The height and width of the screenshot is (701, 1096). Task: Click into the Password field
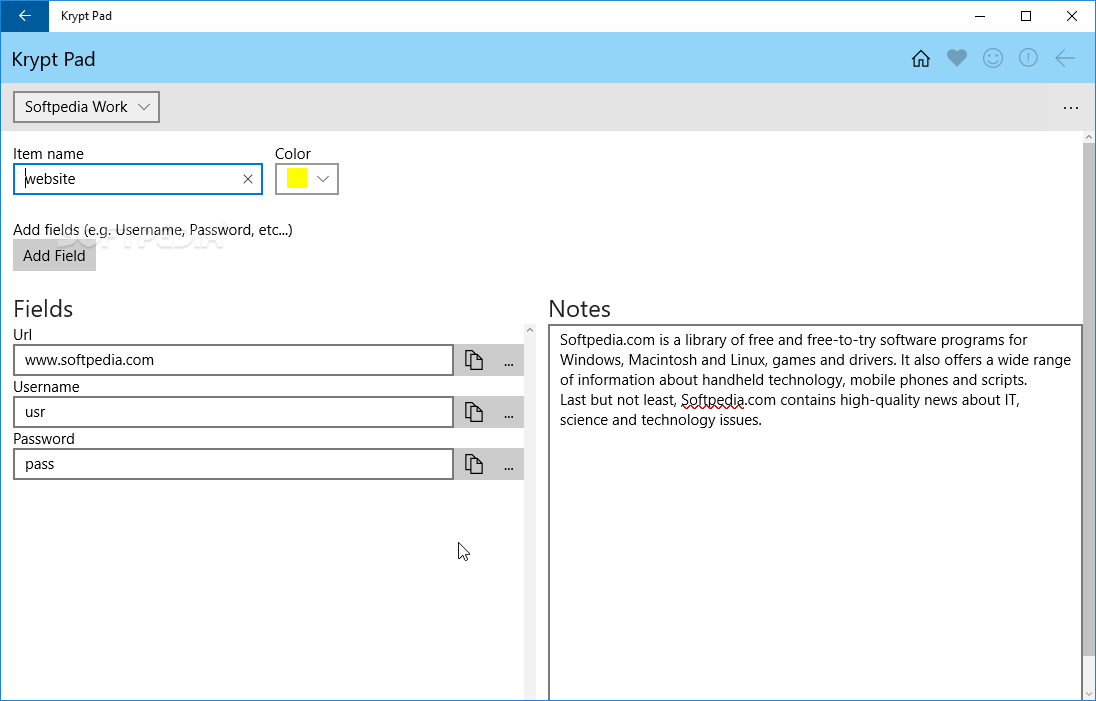[x=233, y=464]
